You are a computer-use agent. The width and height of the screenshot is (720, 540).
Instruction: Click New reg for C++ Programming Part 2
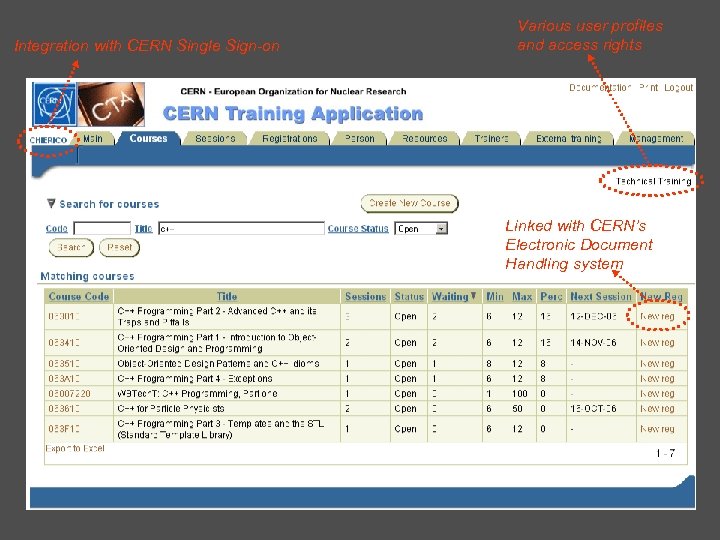657,316
